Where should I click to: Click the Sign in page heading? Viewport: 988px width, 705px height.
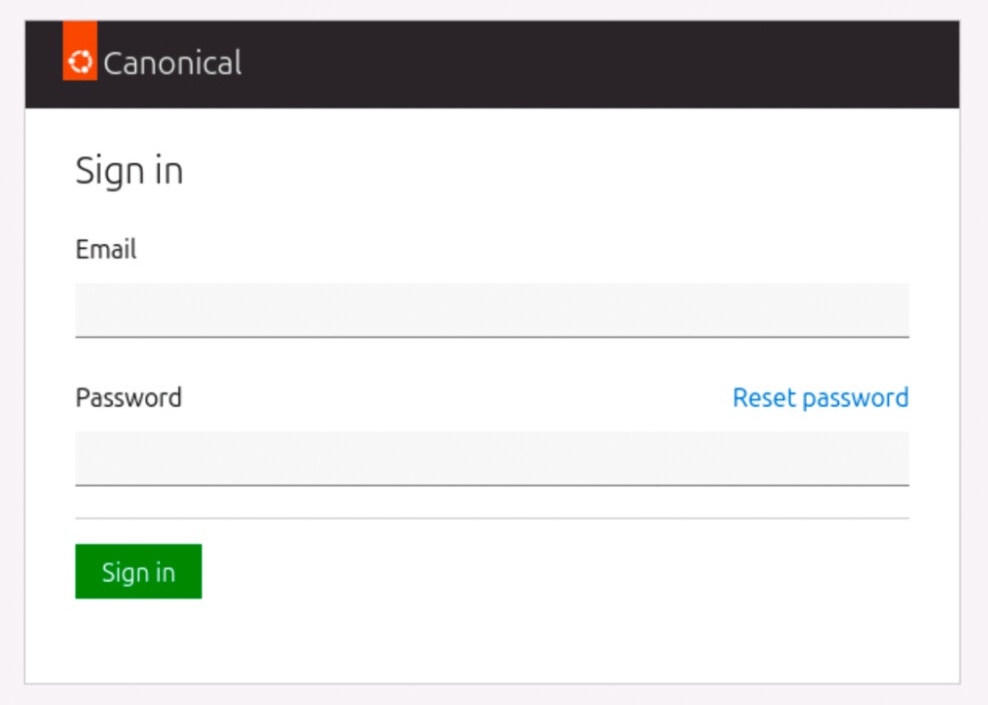tap(129, 171)
